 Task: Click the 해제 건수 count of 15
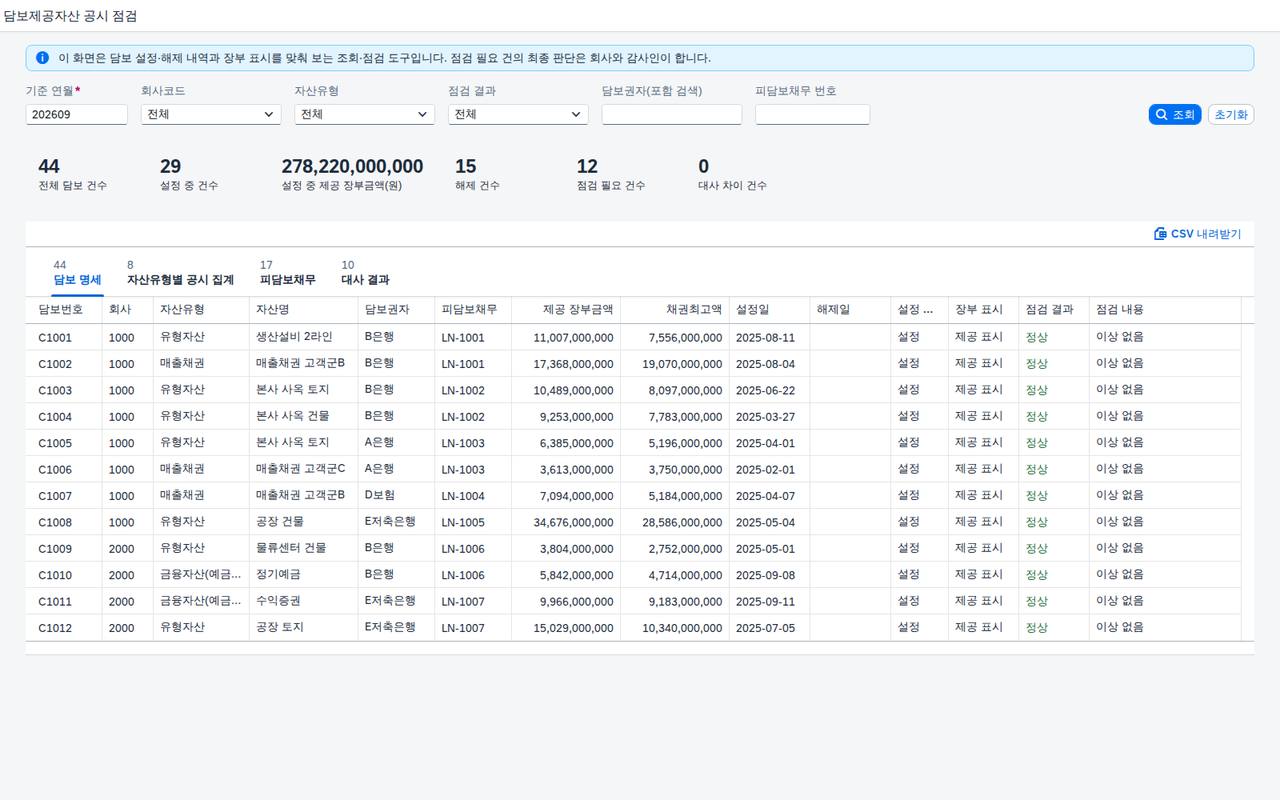465,166
